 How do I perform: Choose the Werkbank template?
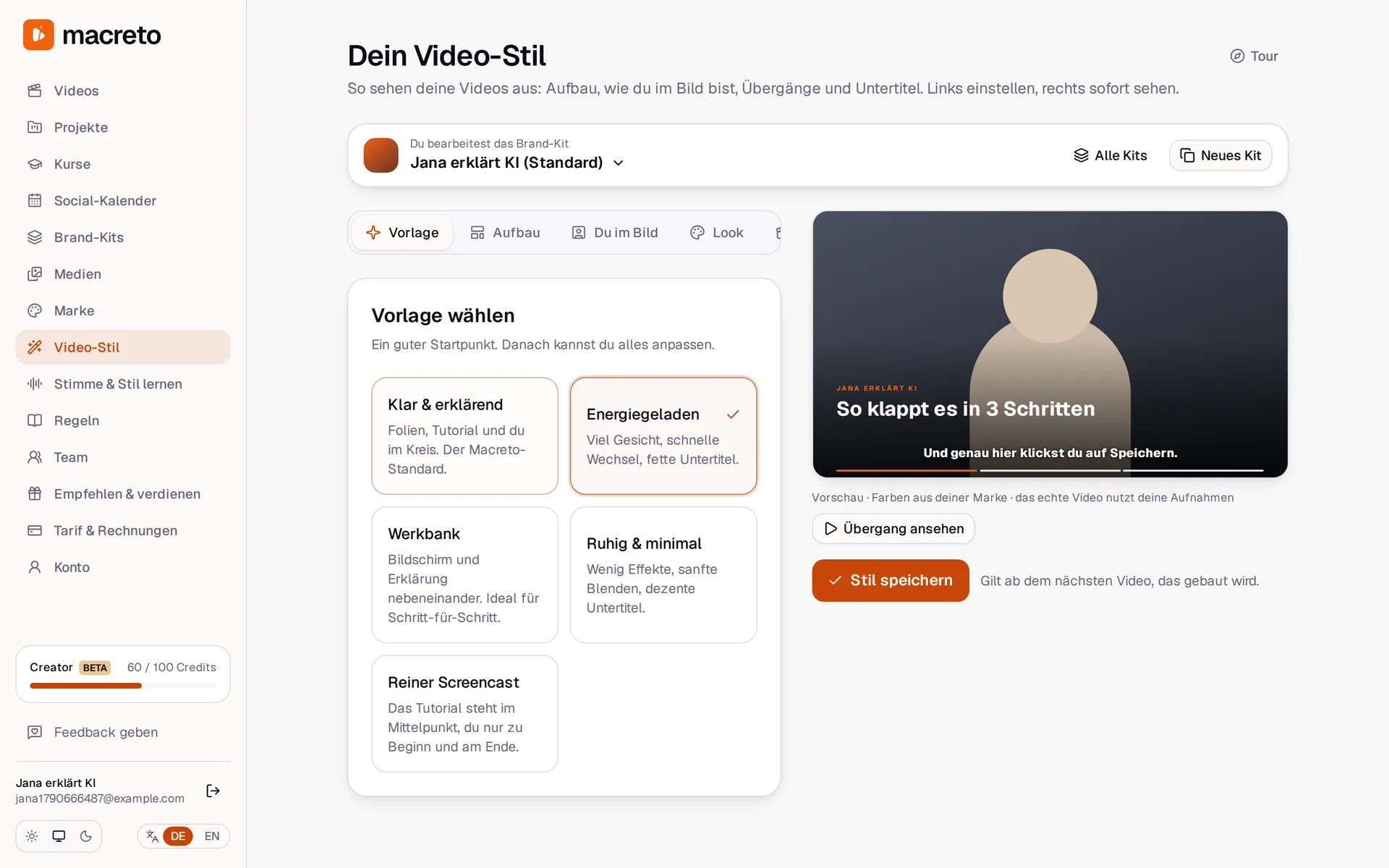465,575
